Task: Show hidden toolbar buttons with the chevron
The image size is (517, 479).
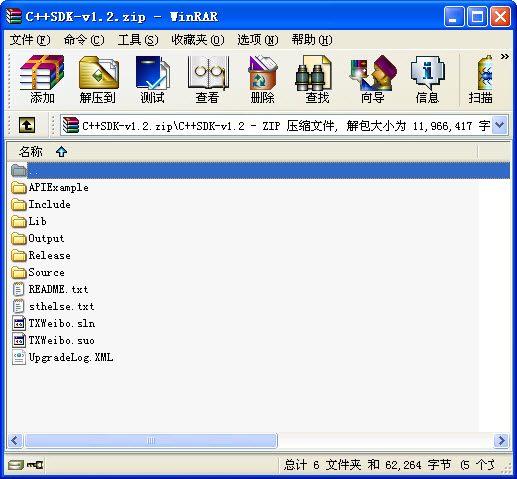Action: pyautogui.click(x=505, y=56)
